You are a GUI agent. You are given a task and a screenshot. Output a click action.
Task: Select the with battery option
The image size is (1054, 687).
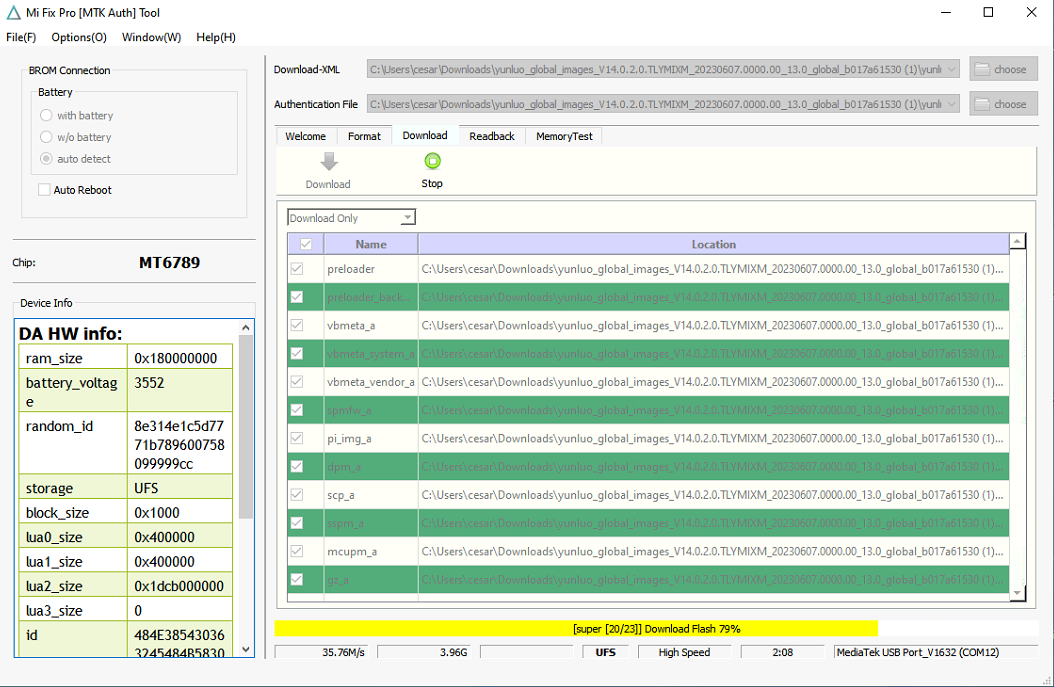coord(46,116)
